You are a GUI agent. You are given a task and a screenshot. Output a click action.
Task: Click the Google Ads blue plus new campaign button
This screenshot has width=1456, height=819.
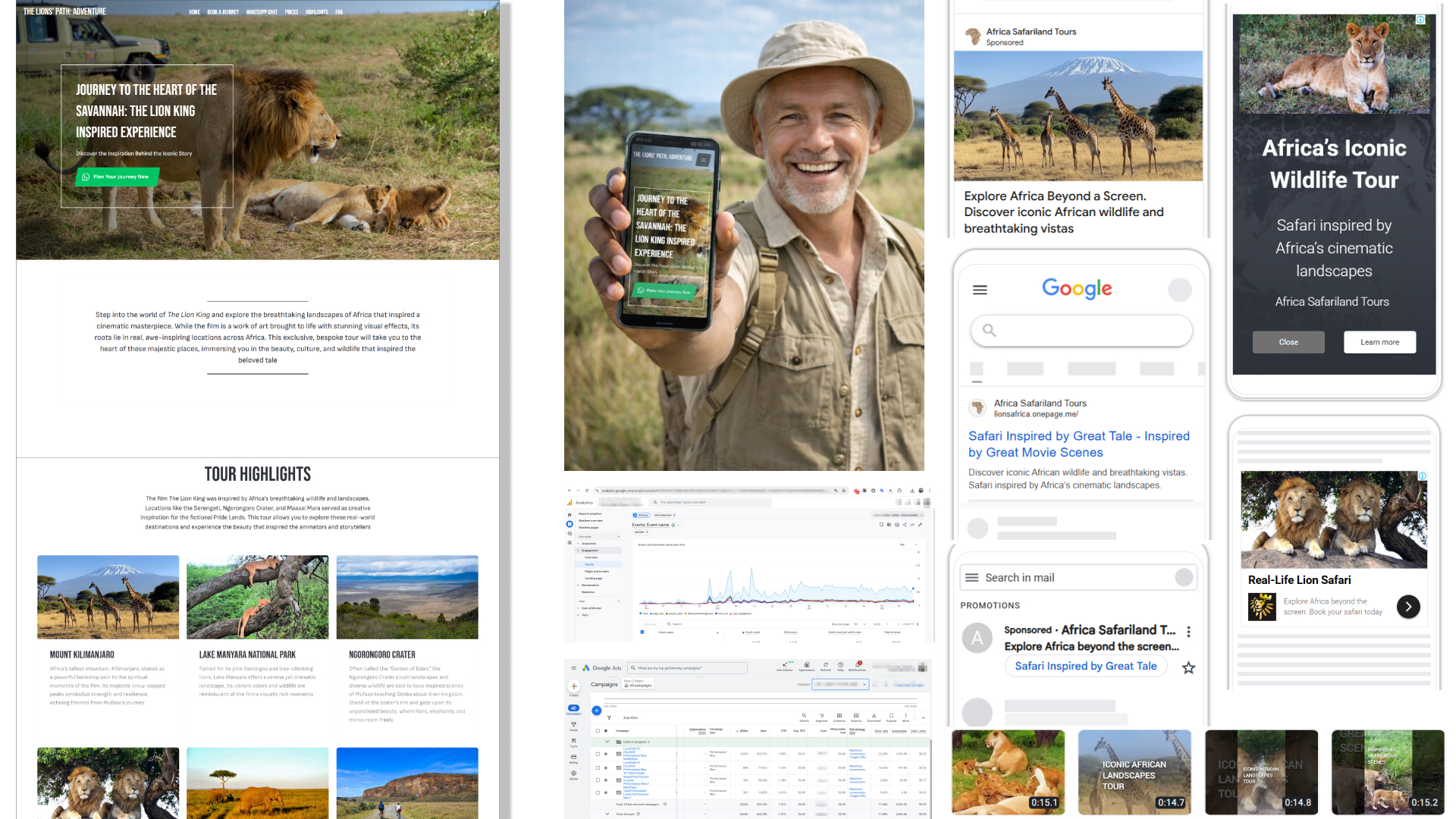[597, 711]
